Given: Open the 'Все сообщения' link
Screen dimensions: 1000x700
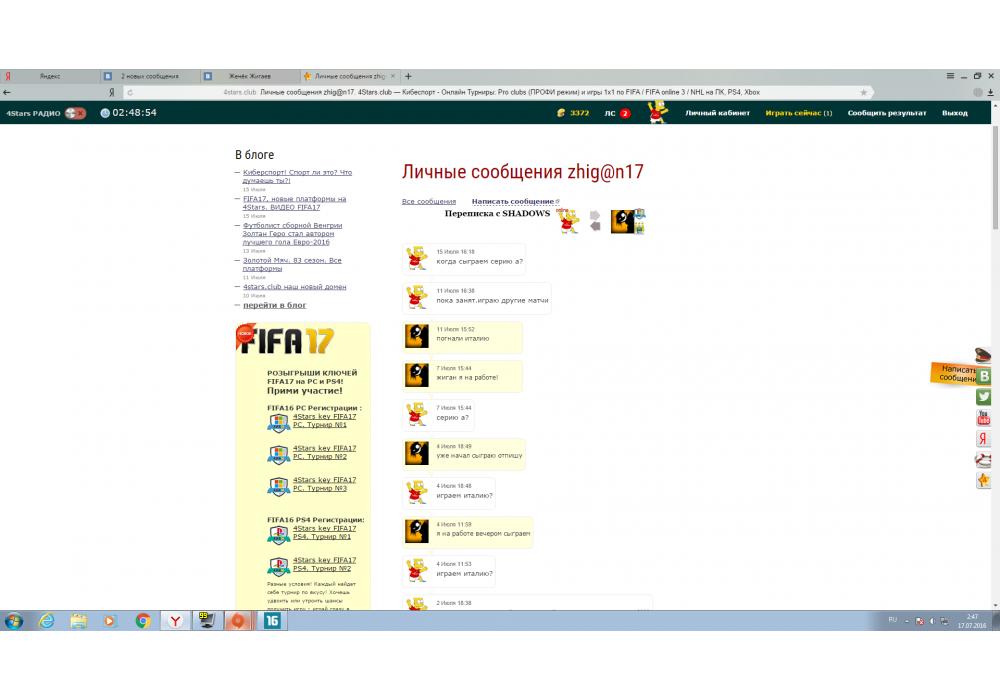Looking at the screenshot, I should (x=428, y=202).
